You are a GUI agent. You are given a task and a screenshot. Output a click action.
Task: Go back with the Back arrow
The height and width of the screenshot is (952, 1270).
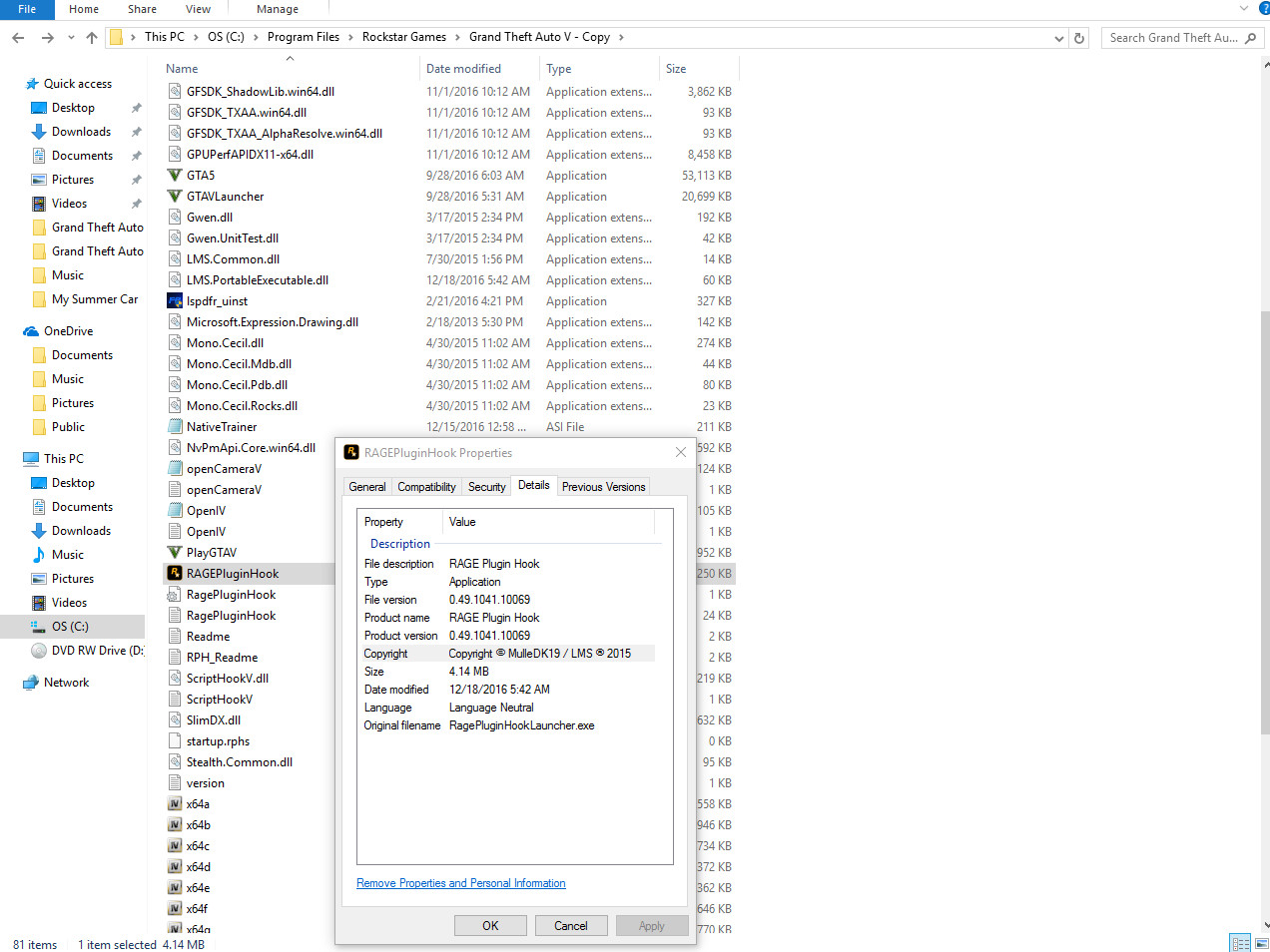click(x=18, y=38)
